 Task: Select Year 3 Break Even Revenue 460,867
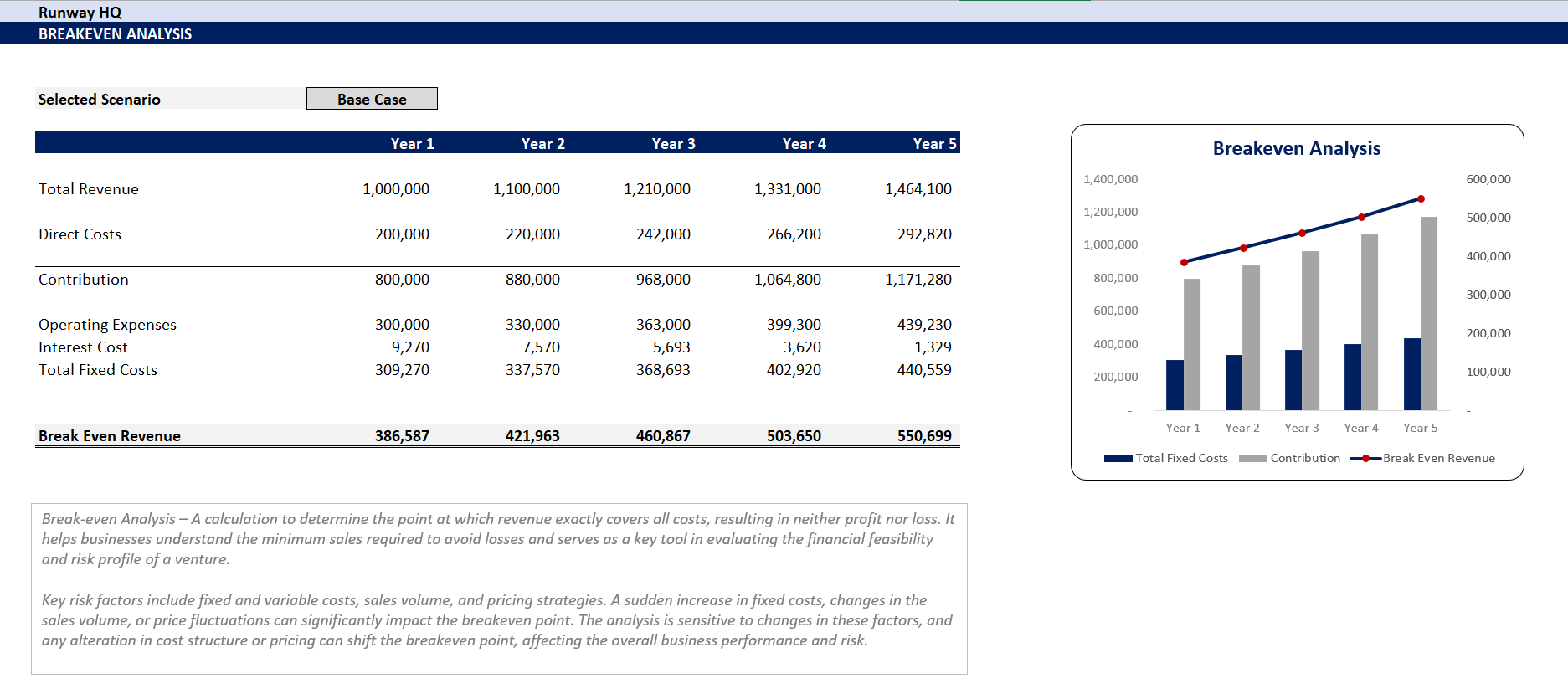662,436
